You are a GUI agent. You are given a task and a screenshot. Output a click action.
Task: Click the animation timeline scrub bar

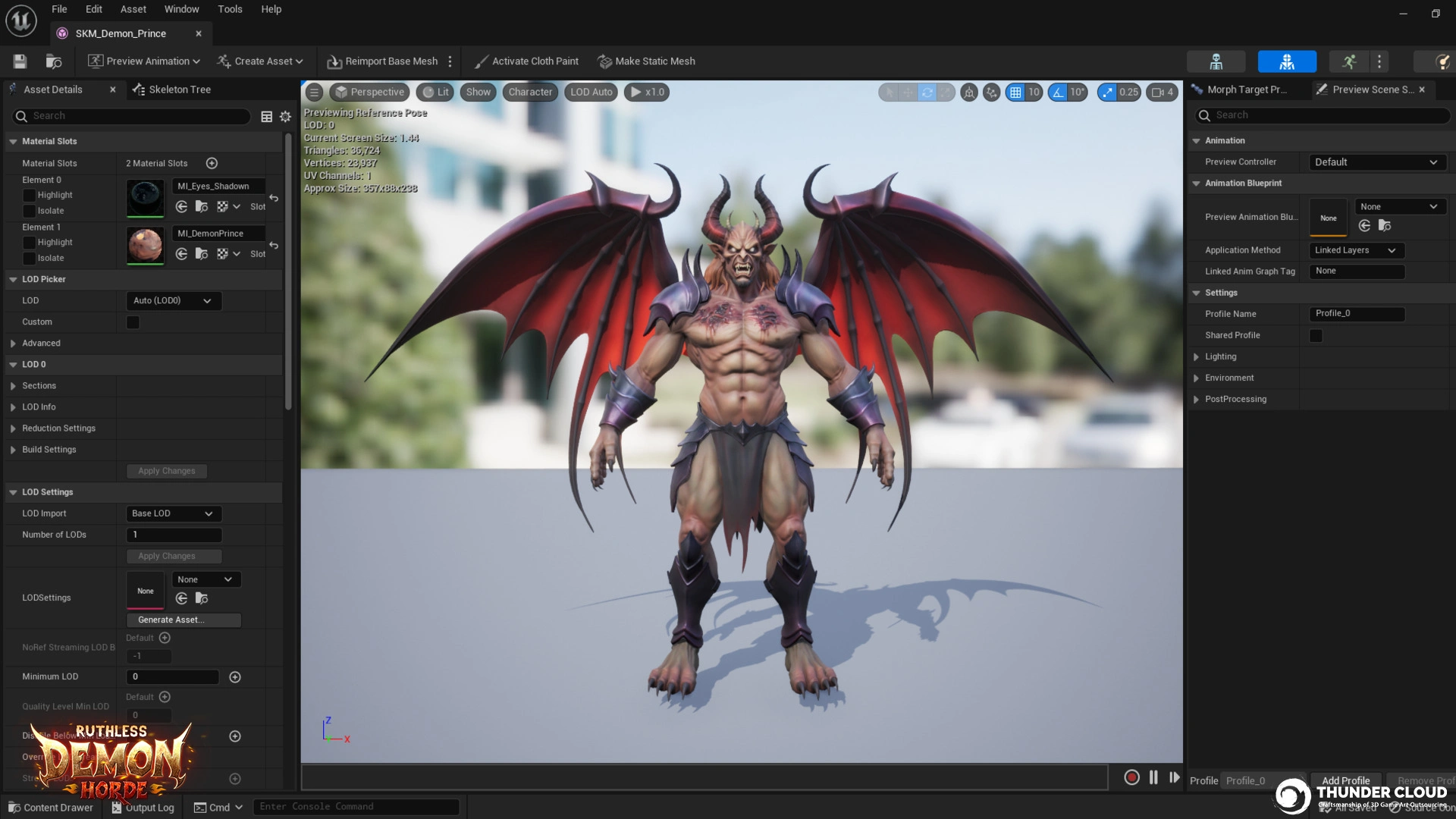tap(704, 777)
